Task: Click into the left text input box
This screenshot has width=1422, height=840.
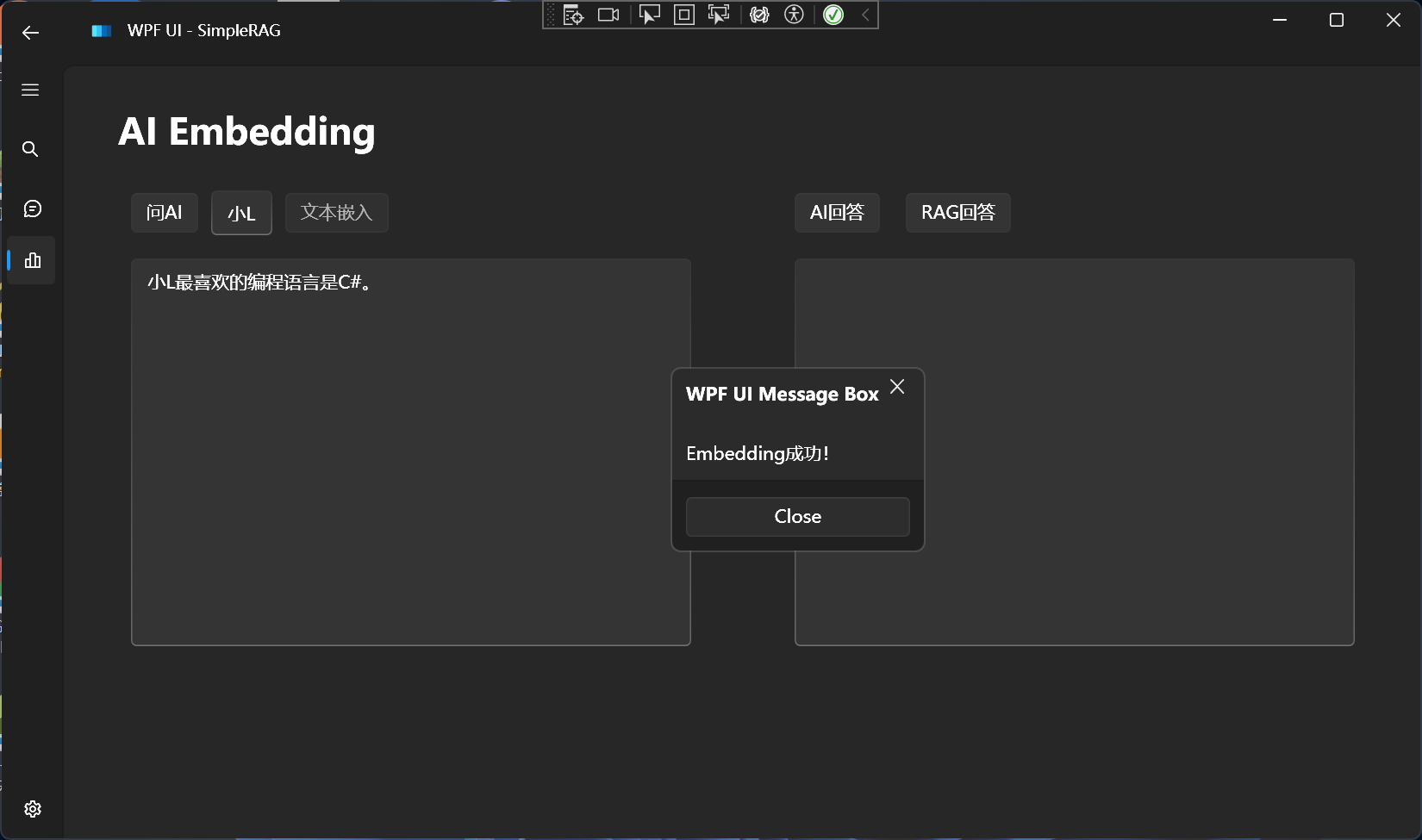Action: (411, 452)
